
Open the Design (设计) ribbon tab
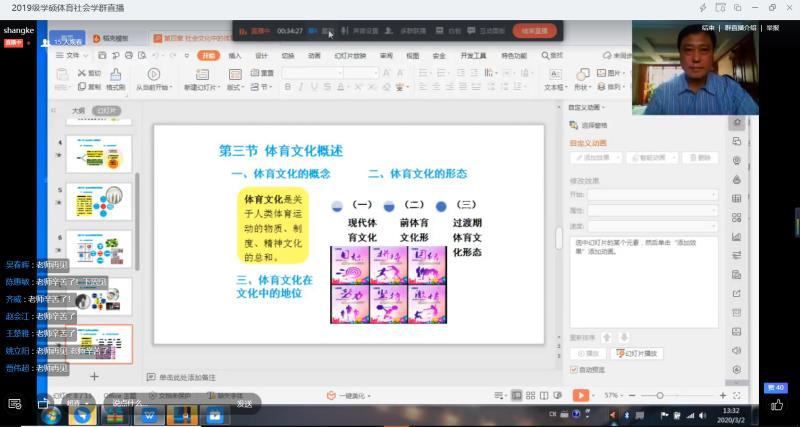point(262,56)
